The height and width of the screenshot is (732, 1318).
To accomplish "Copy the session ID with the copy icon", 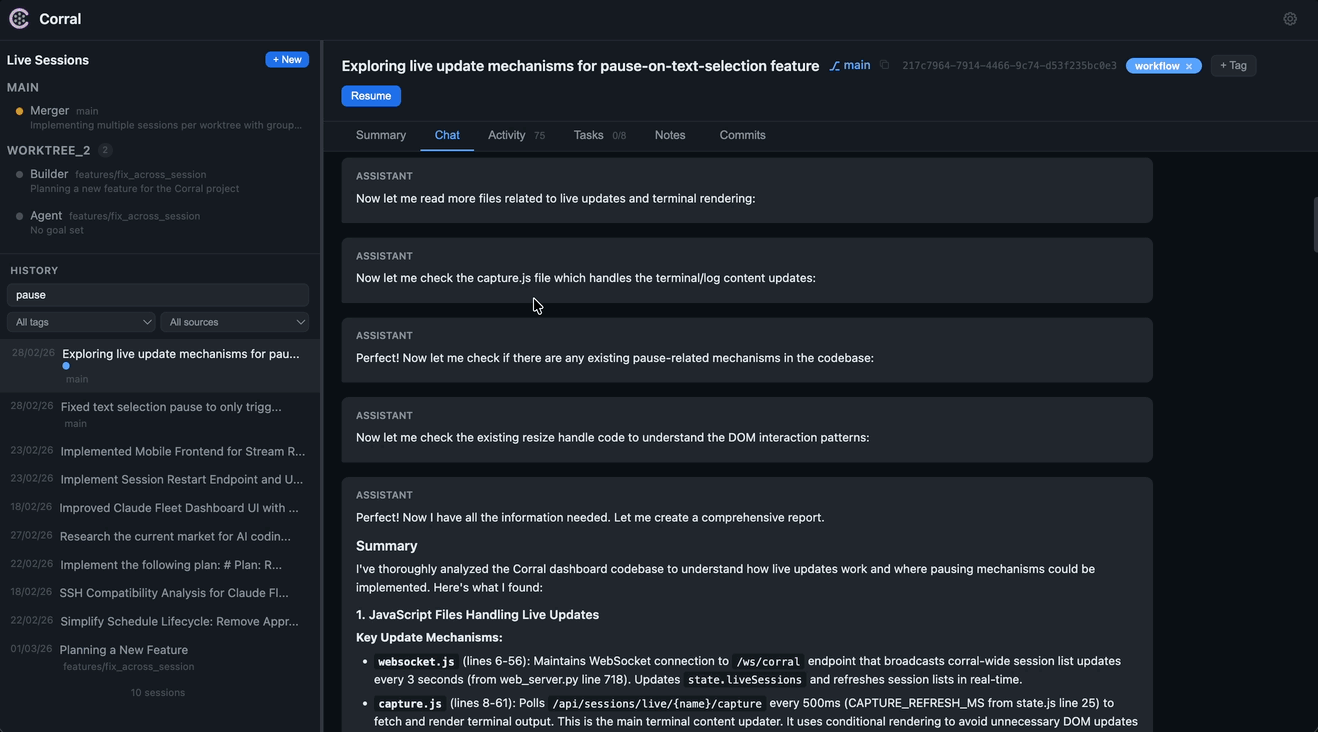I will click(884, 65).
